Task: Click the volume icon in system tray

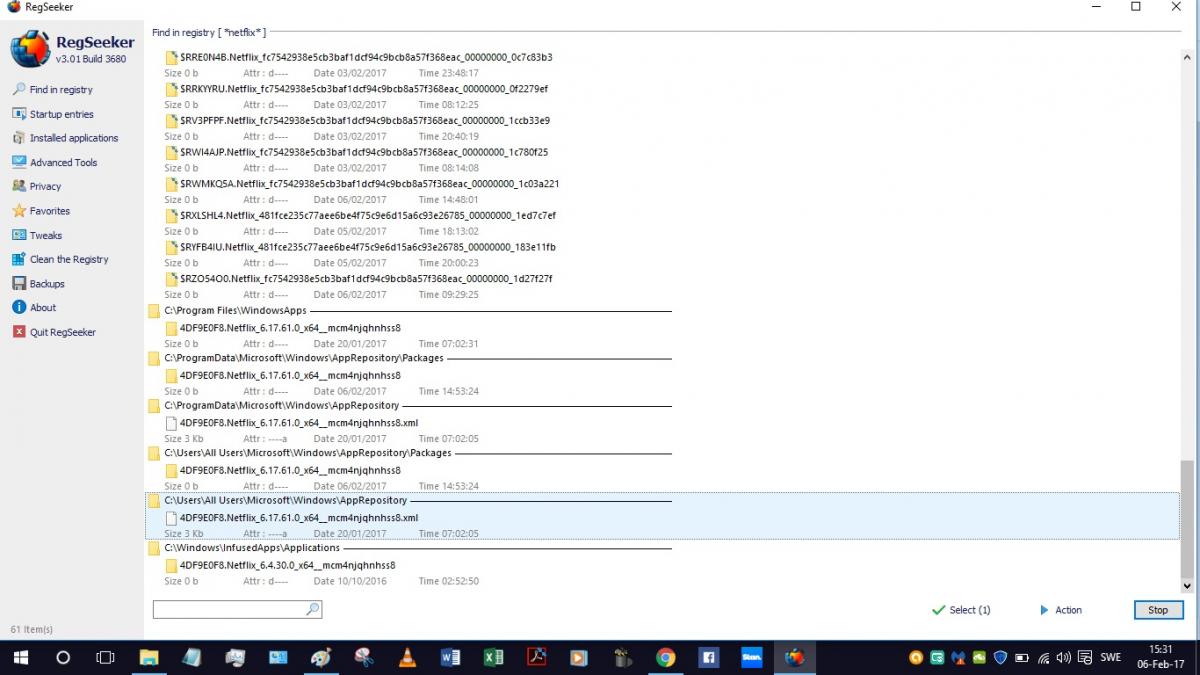Action: coord(1063,658)
